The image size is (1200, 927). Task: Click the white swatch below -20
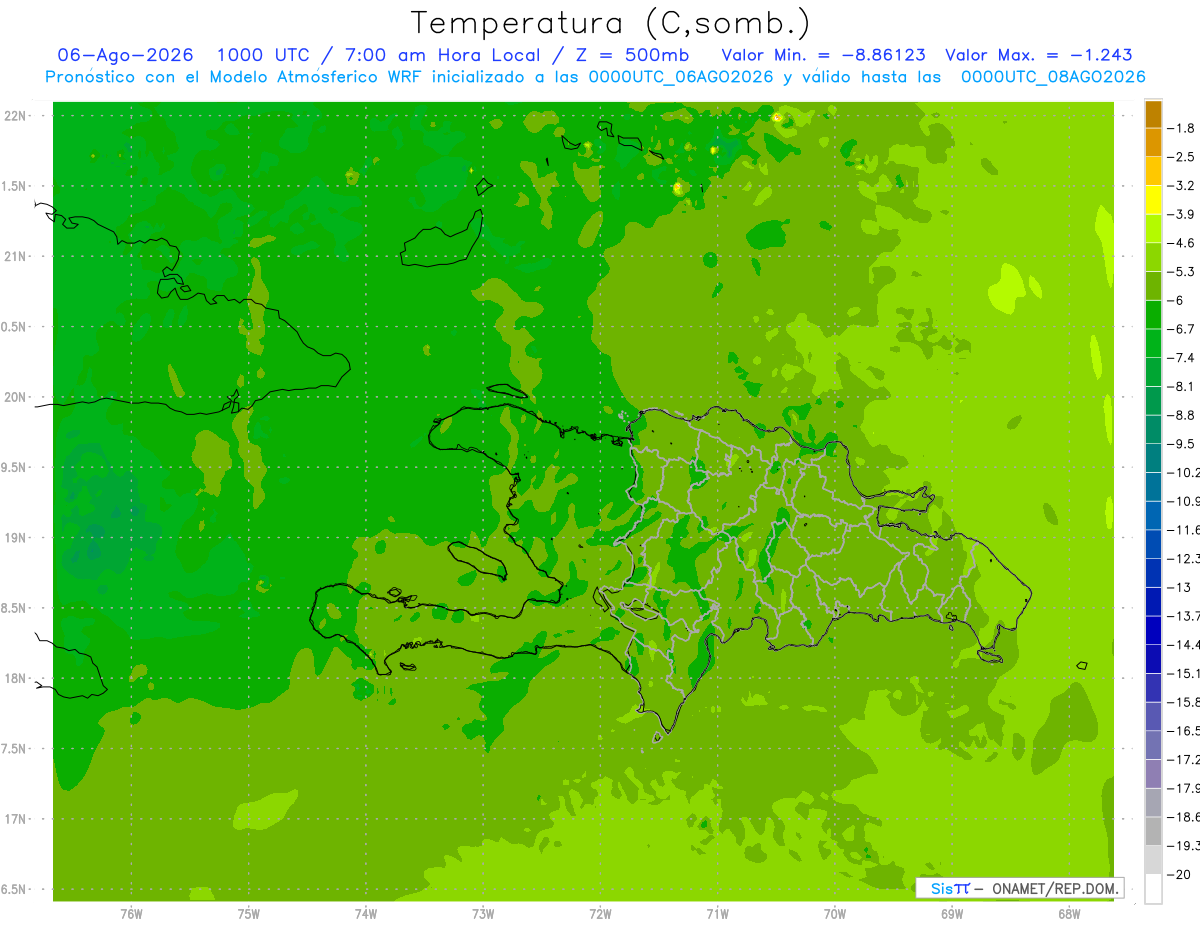coord(1153,888)
